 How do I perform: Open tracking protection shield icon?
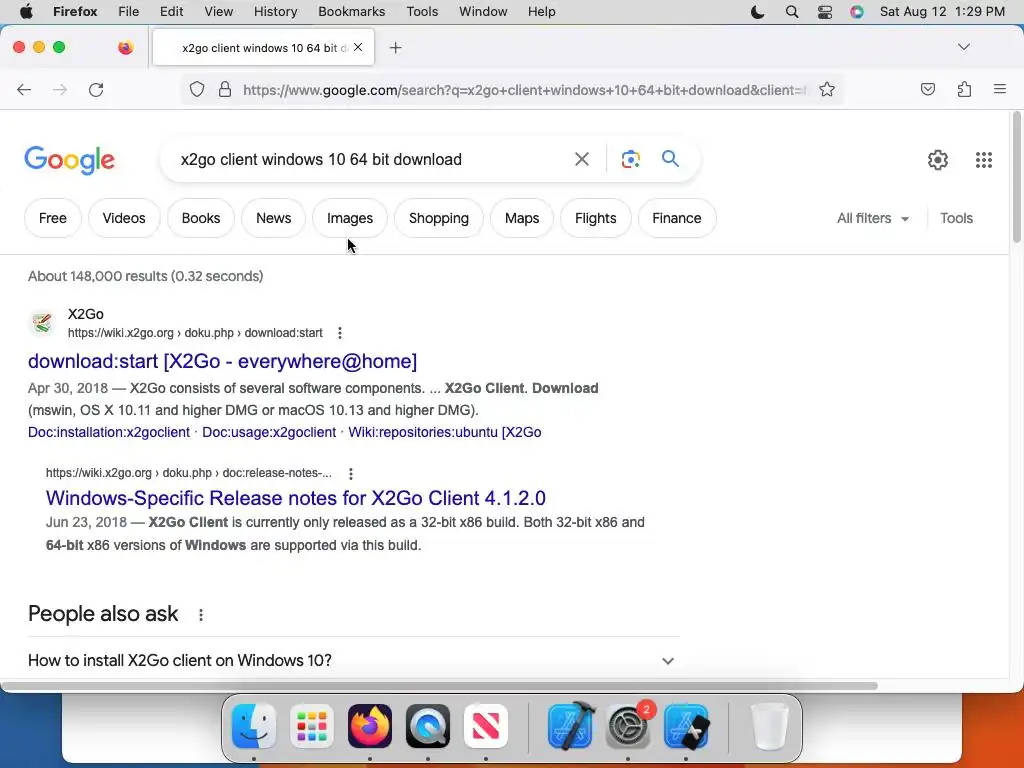pyautogui.click(x=197, y=89)
